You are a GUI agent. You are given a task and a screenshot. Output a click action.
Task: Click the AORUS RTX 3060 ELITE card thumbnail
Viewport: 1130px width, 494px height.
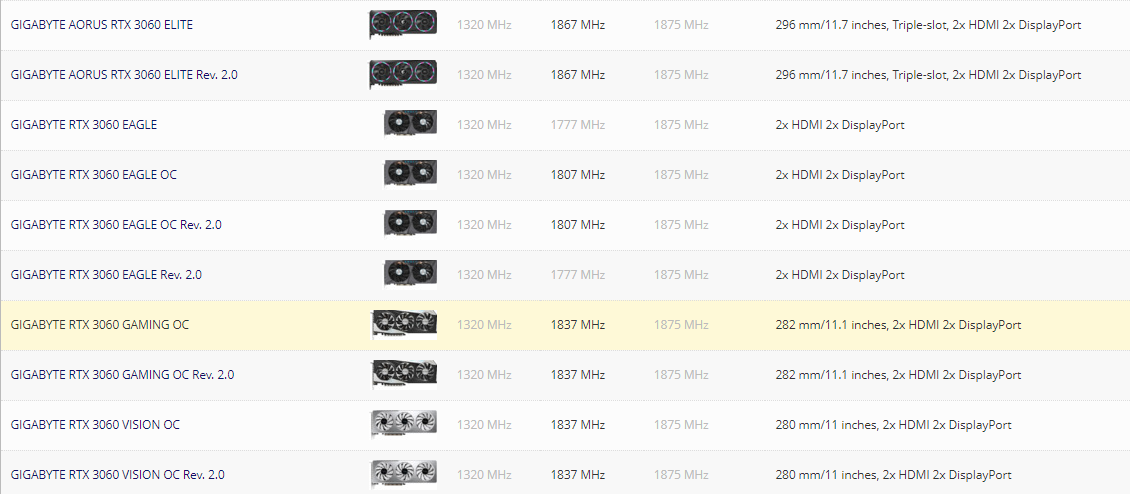tap(403, 25)
